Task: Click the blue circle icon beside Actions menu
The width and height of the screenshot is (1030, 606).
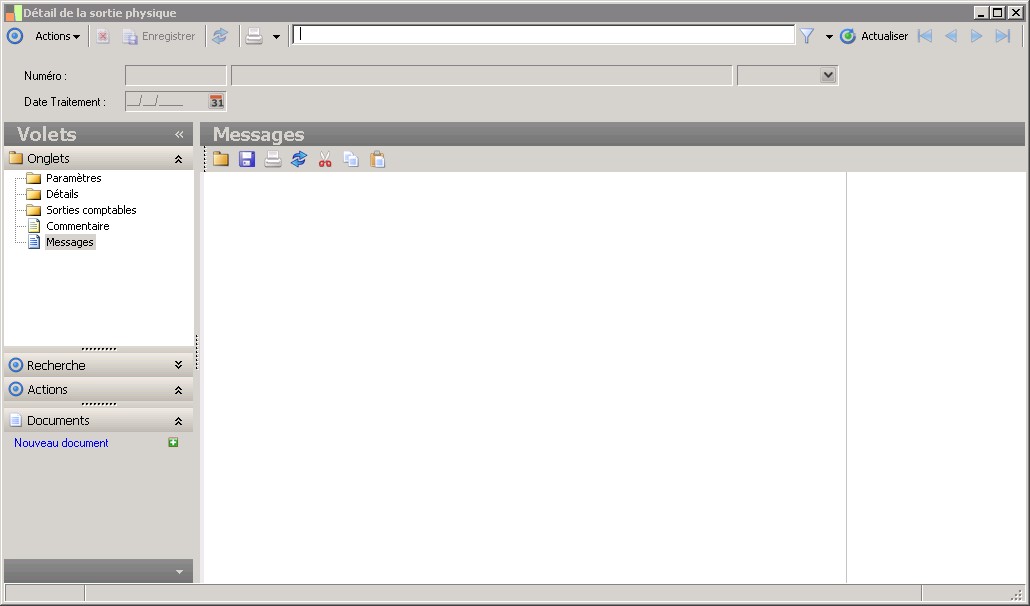Action: point(14,36)
